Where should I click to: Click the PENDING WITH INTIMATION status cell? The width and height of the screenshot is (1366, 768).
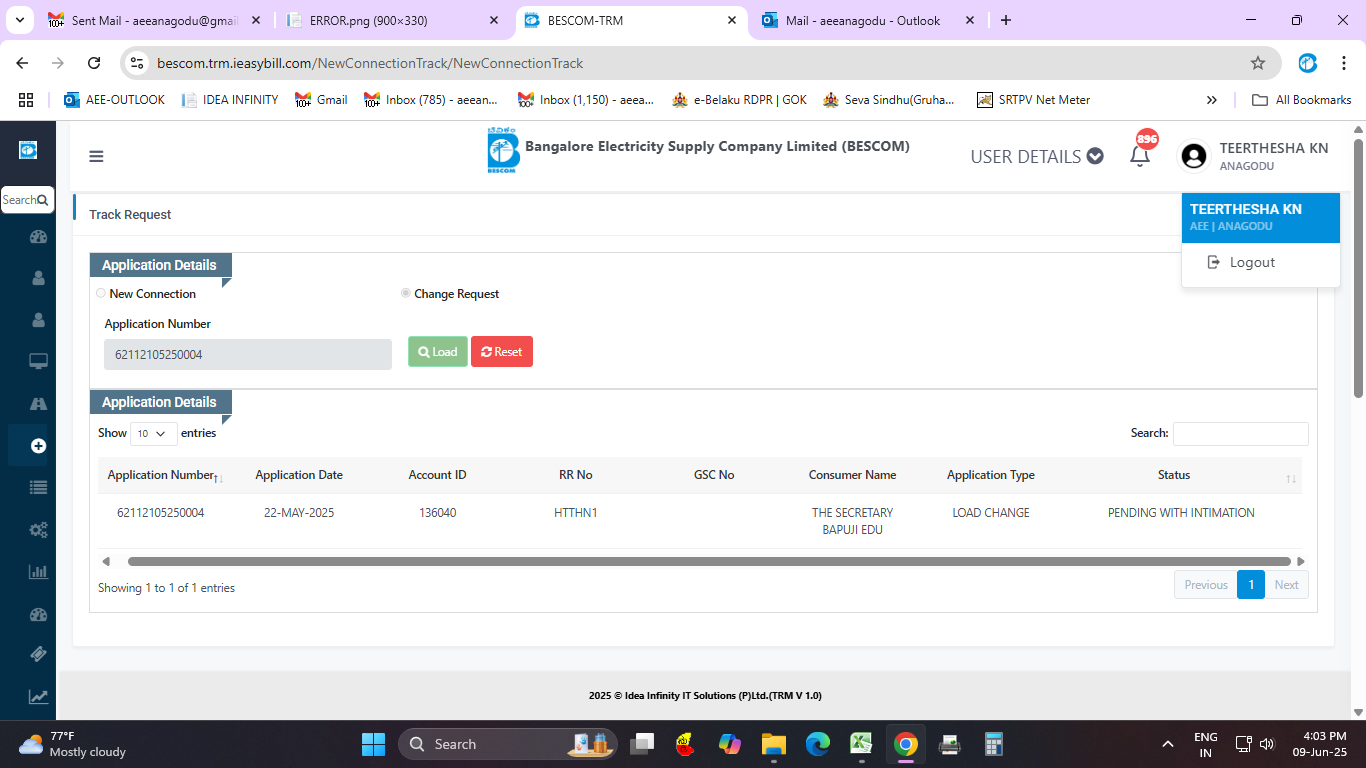click(x=1181, y=513)
